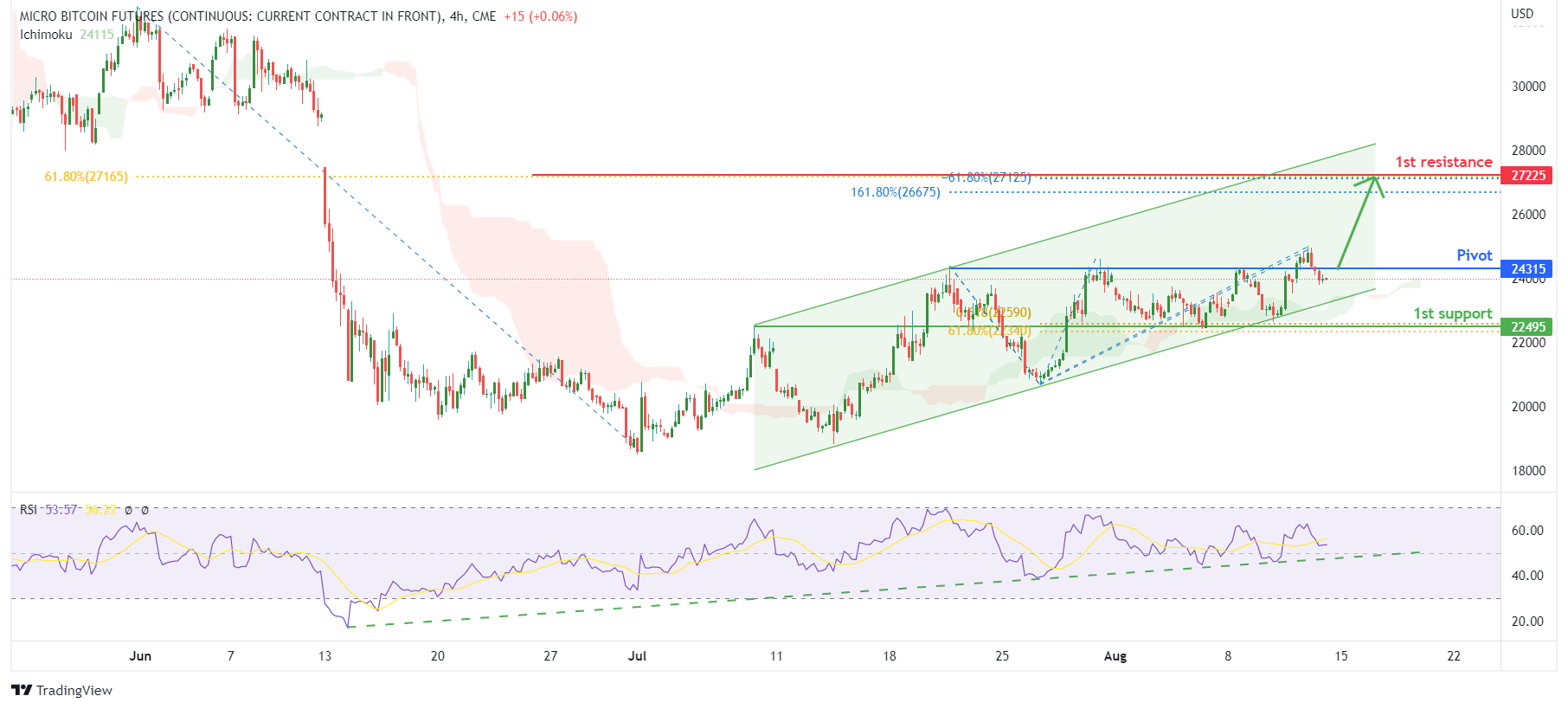Screen dimensions: 1568x709
Task: Click the '22' date on time axis
Action: tap(1454, 656)
